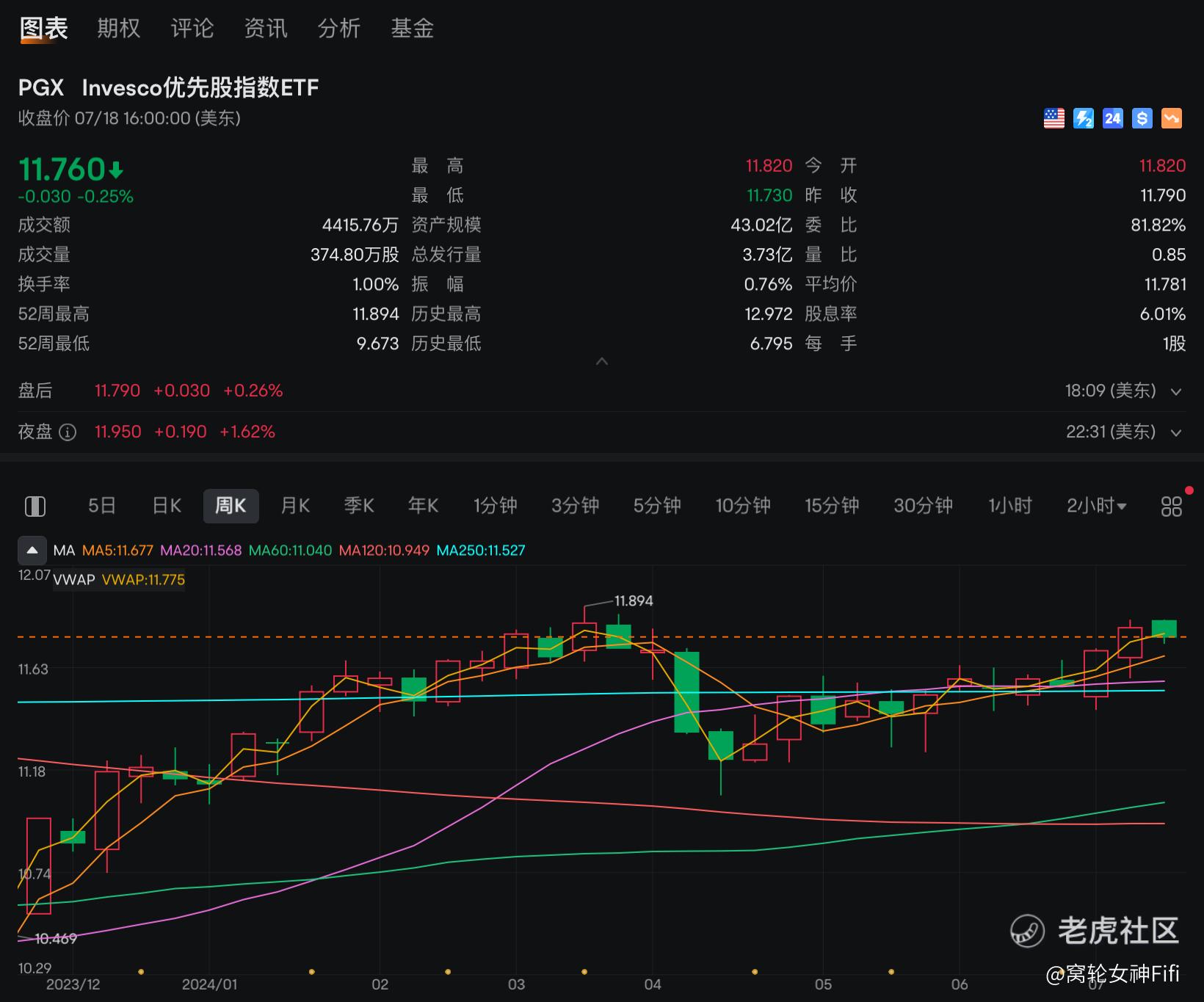The image size is (1204, 1002).
Task: Collapse the quote details with the up chevron
Action: (x=602, y=361)
